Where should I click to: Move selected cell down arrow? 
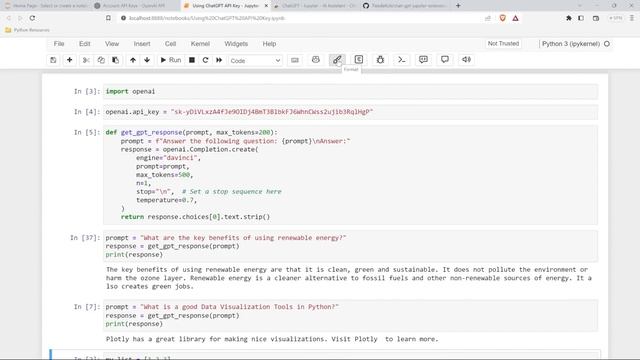tap(147, 60)
